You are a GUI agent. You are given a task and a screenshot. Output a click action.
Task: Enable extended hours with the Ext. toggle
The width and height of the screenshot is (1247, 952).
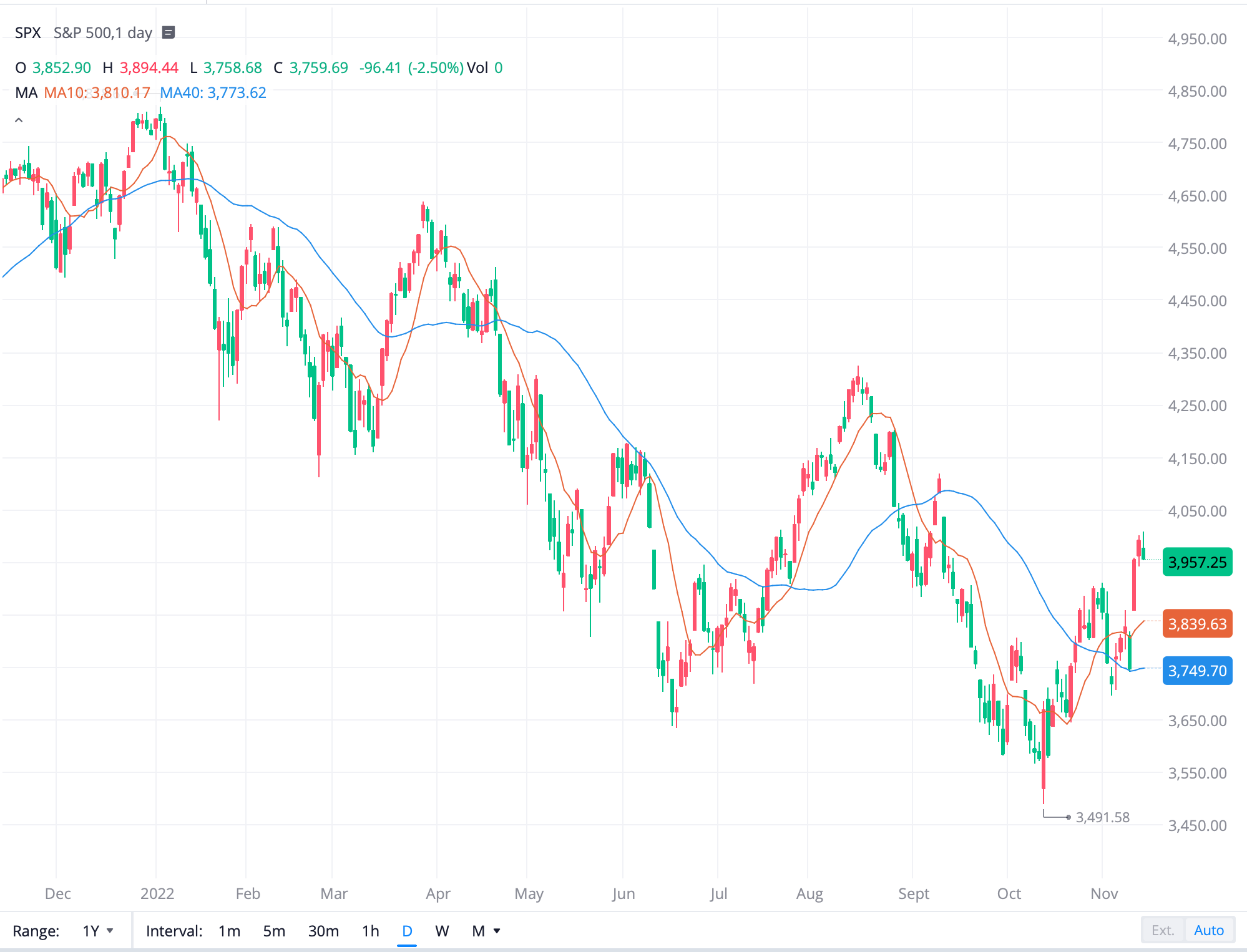[1163, 930]
